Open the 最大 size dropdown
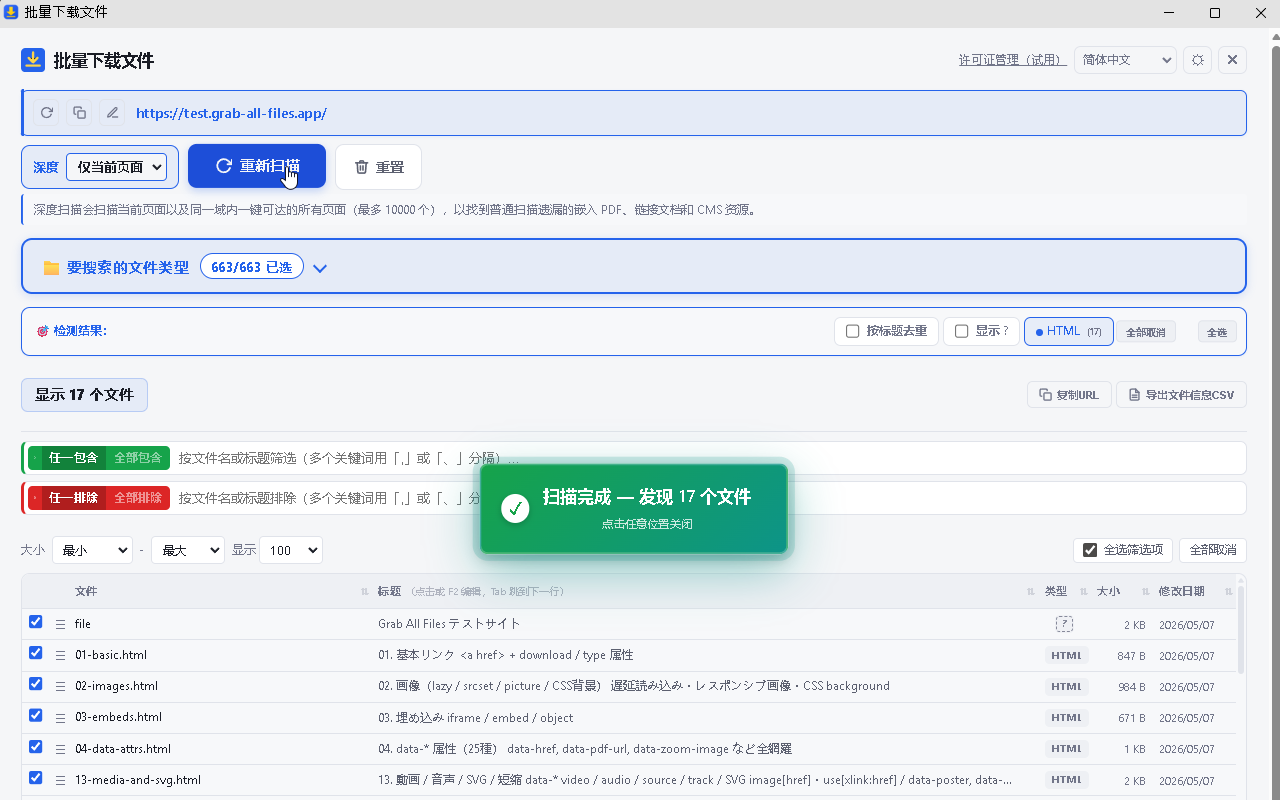1280x800 pixels. pos(187,550)
